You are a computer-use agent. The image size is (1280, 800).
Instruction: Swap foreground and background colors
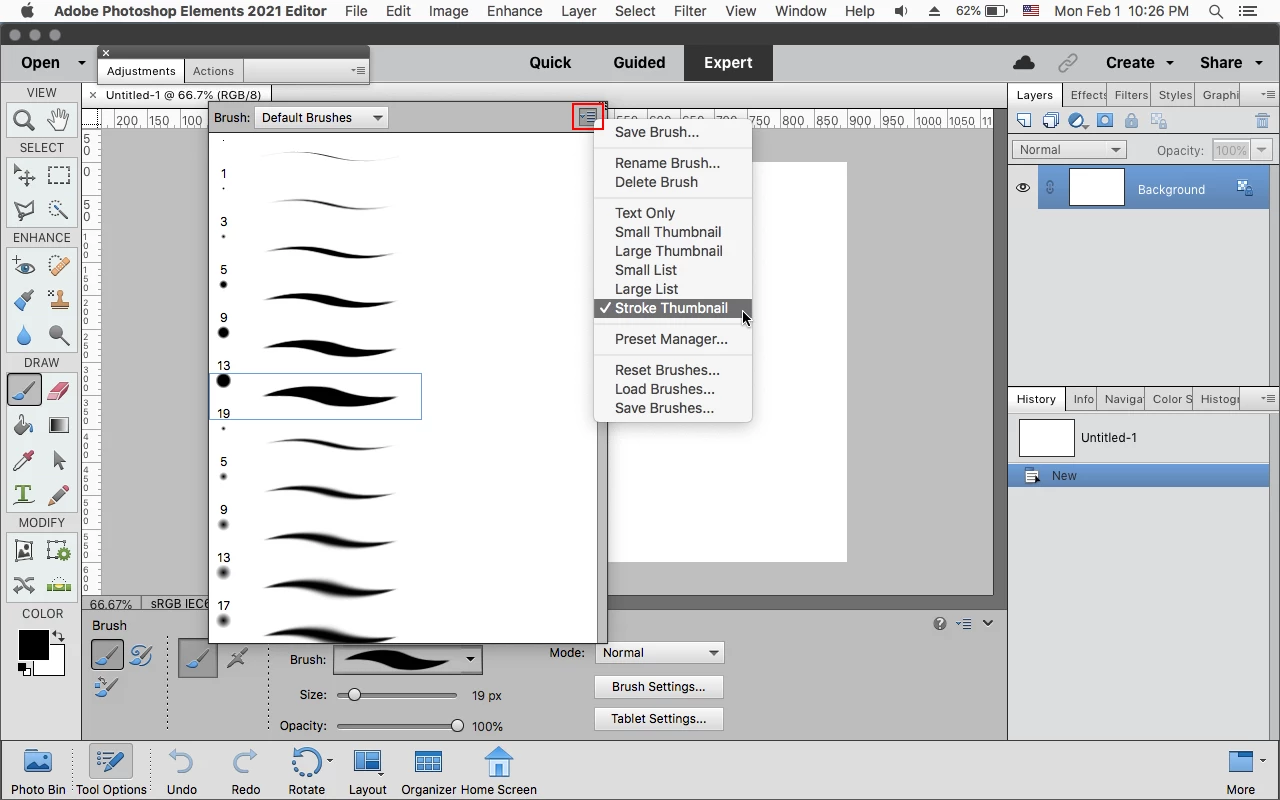59,636
